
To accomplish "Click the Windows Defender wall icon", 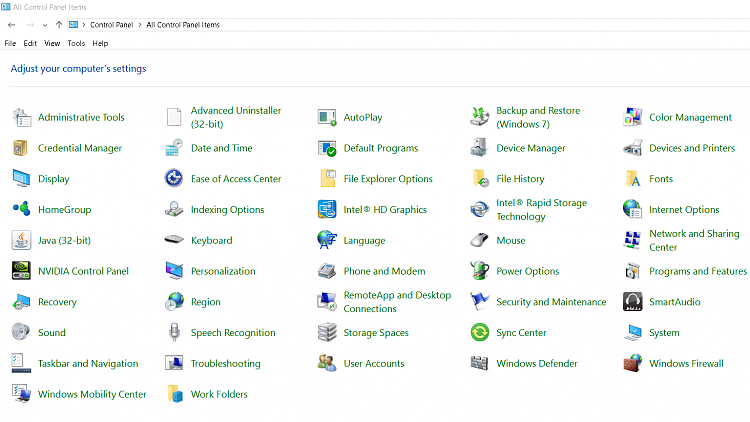I will [x=479, y=363].
